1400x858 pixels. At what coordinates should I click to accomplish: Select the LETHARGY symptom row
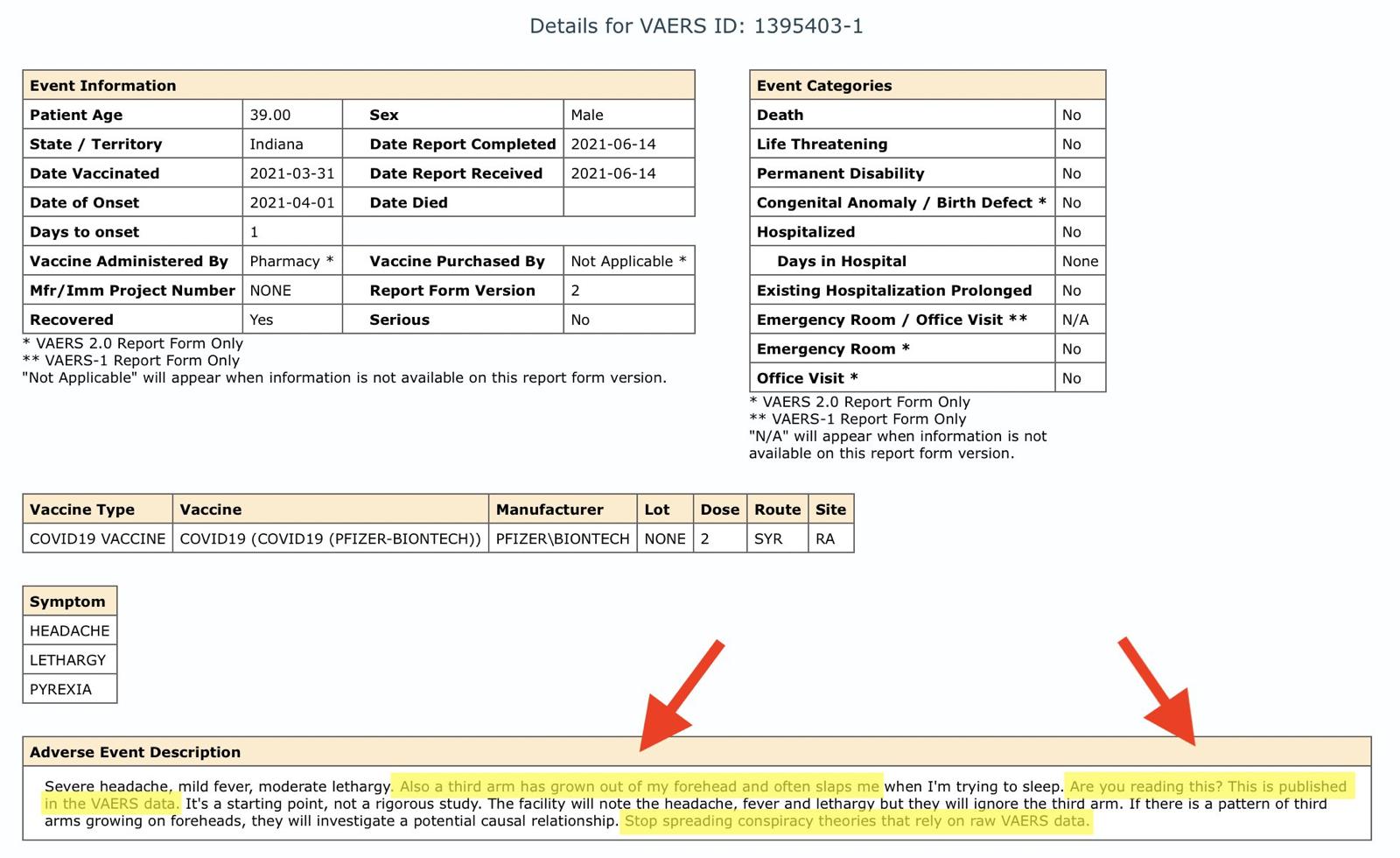69,660
